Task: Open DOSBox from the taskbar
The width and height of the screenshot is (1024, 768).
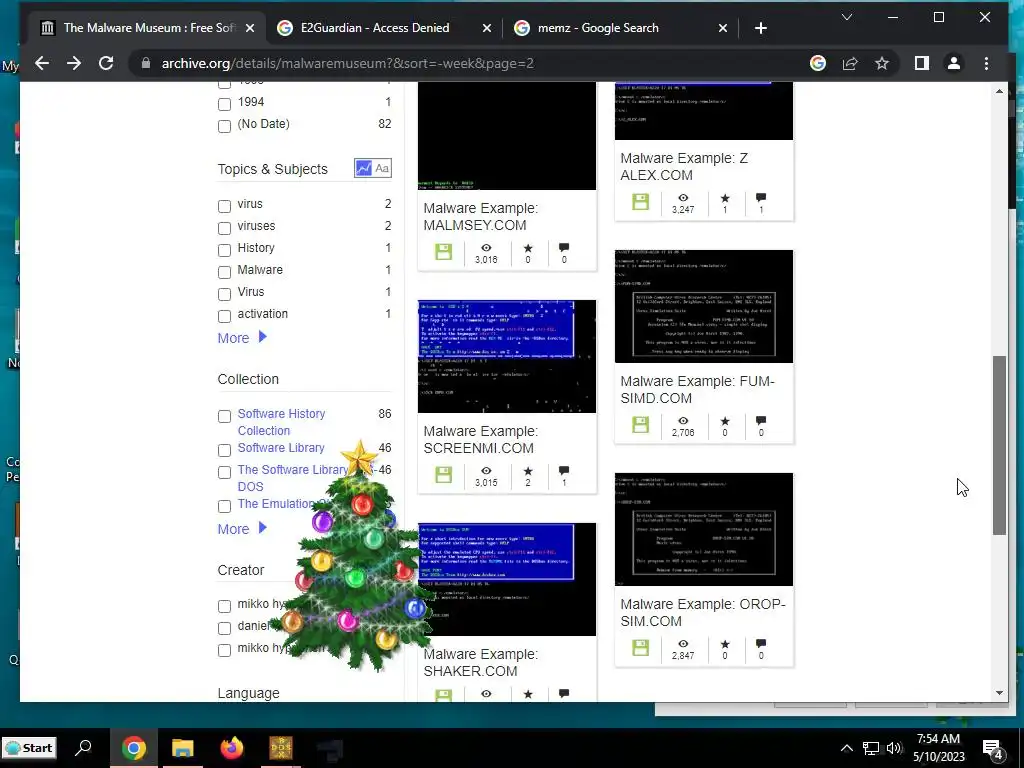Action: click(x=281, y=748)
